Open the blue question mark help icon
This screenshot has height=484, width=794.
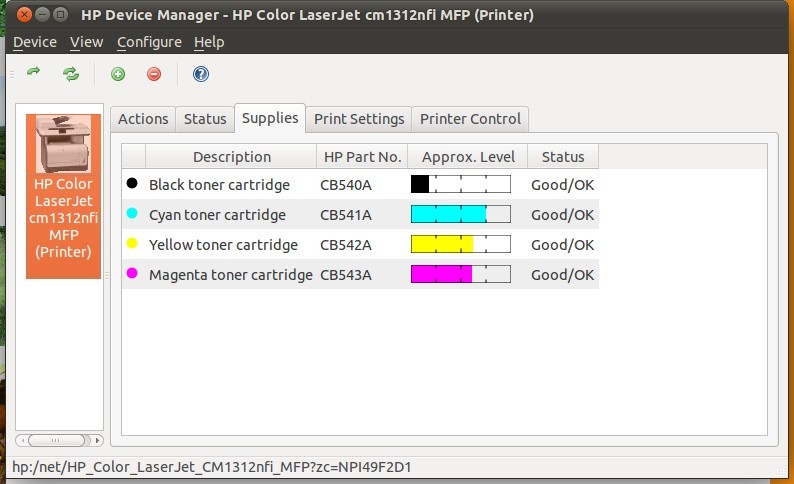pyautogui.click(x=201, y=74)
